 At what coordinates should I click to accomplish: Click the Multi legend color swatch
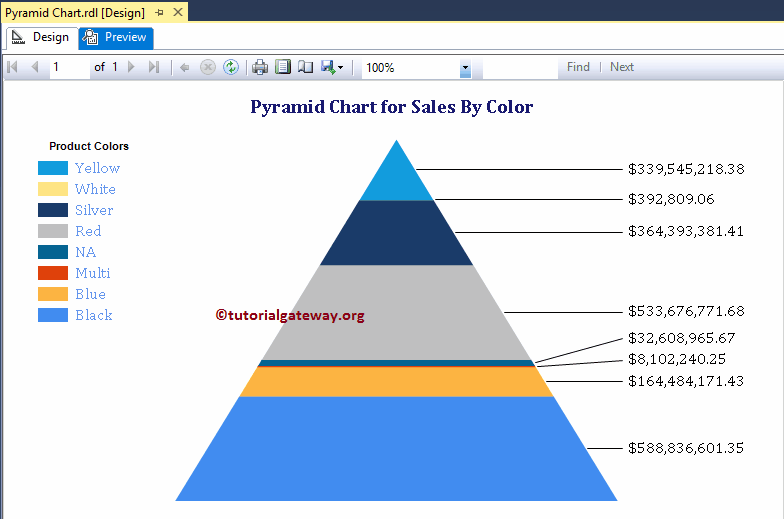point(53,273)
